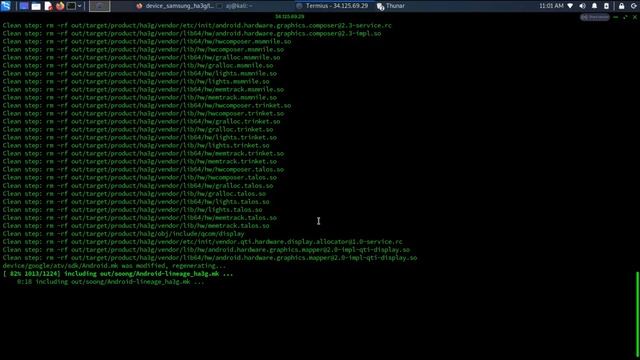This screenshot has width=640, height=360.
Task: Click the 34.125.69.29 host title
Action: [x=289, y=17]
